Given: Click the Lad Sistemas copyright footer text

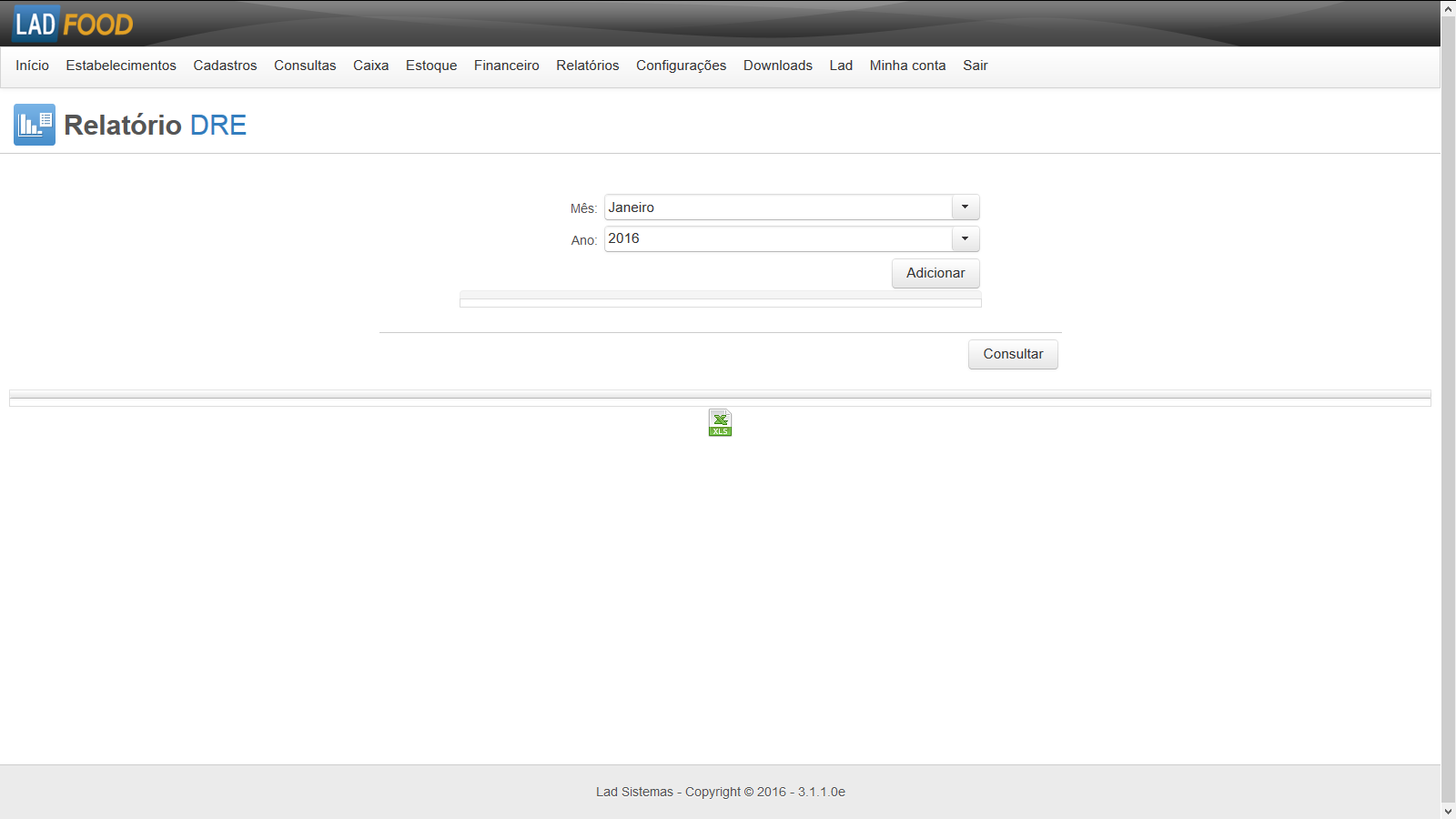Looking at the screenshot, I should tap(721, 792).
